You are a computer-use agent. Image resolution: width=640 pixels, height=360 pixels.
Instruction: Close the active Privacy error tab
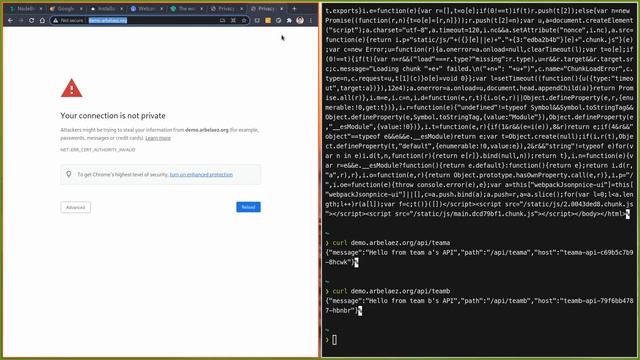pos(282,9)
